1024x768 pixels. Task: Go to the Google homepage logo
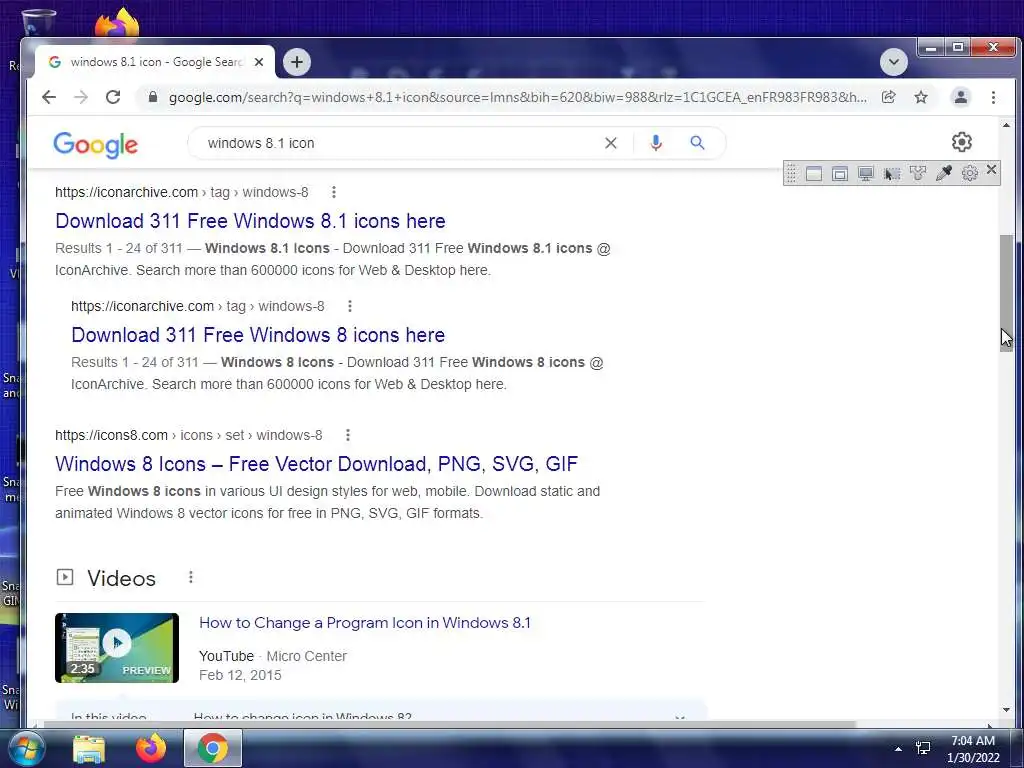coord(95,144)
